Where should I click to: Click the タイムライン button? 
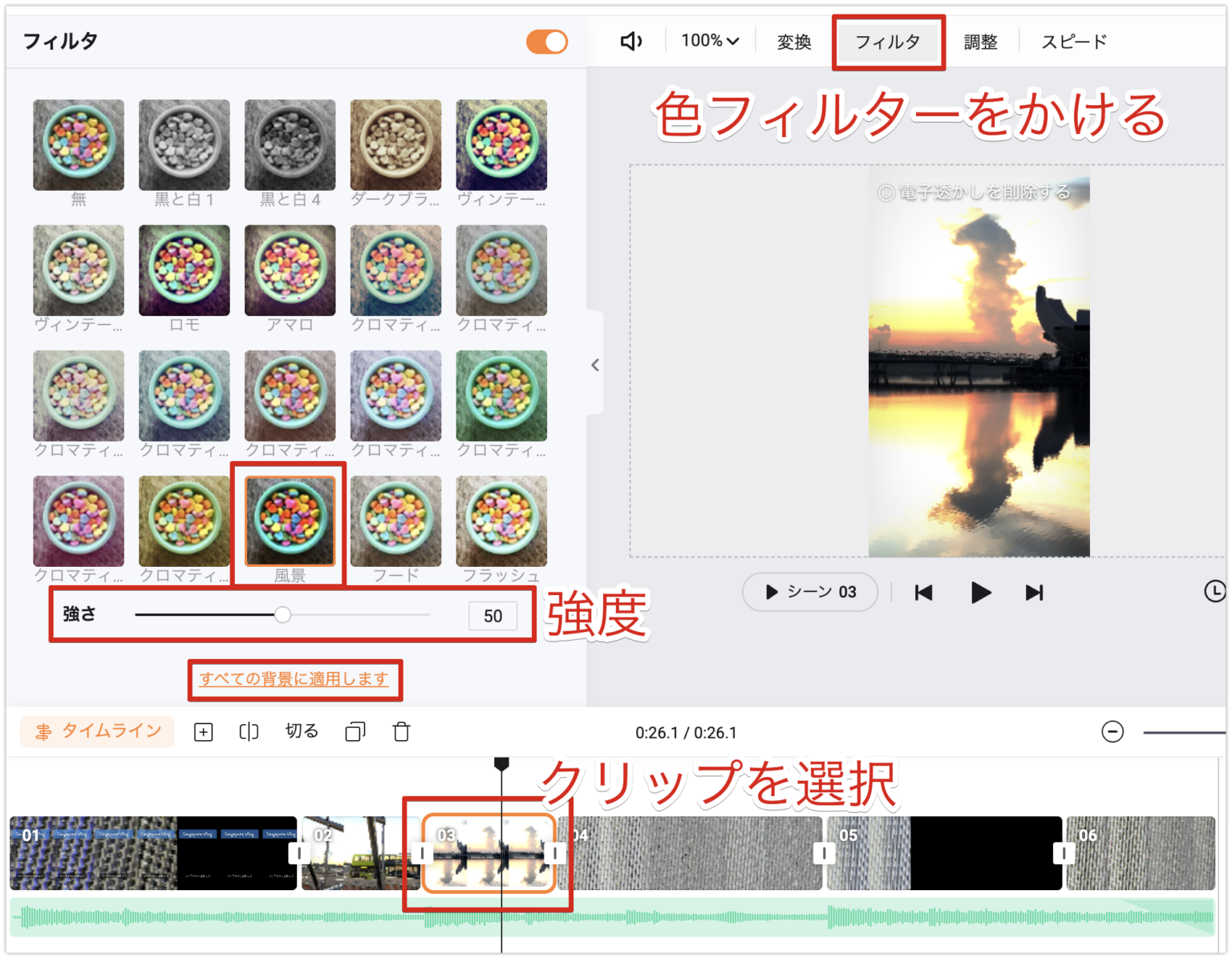96,731
